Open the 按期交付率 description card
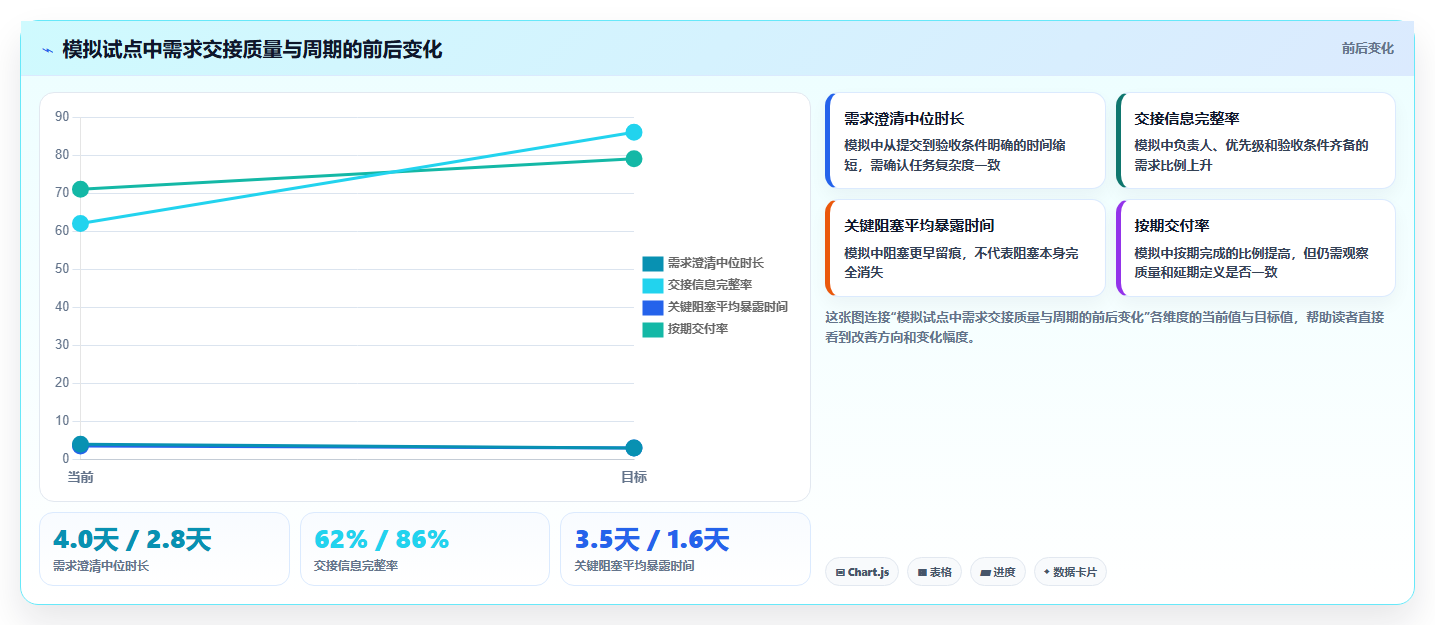 (x=1255, y=248)
